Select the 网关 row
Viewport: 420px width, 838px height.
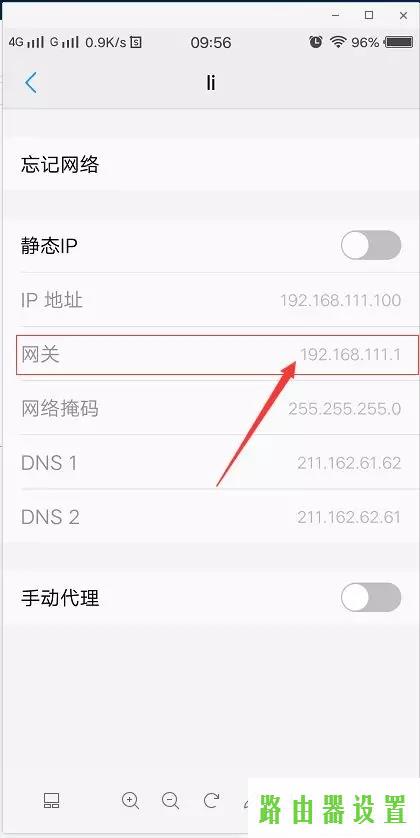point(217,355)
